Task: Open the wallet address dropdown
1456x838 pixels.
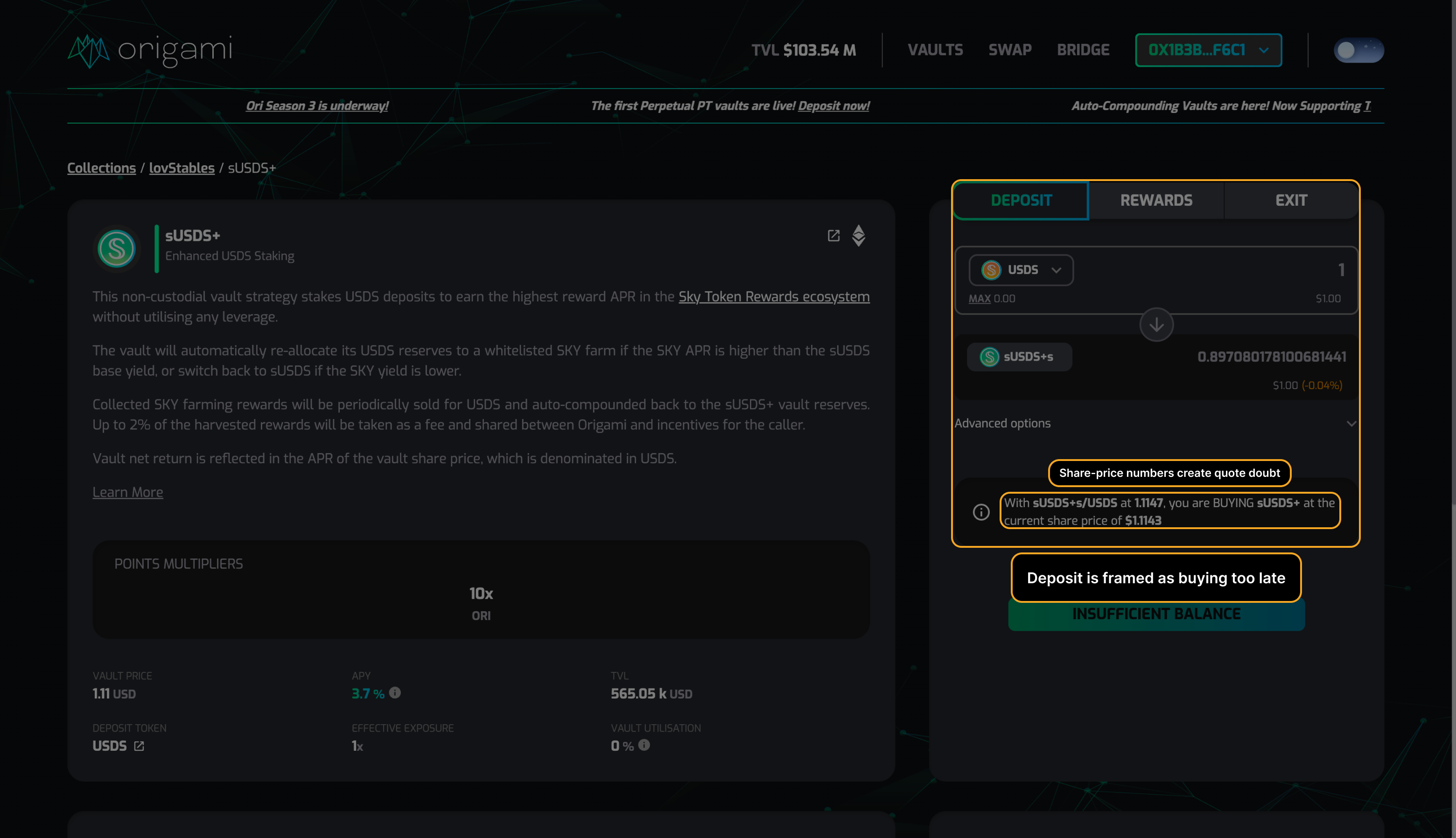Action: [1208, 50]
